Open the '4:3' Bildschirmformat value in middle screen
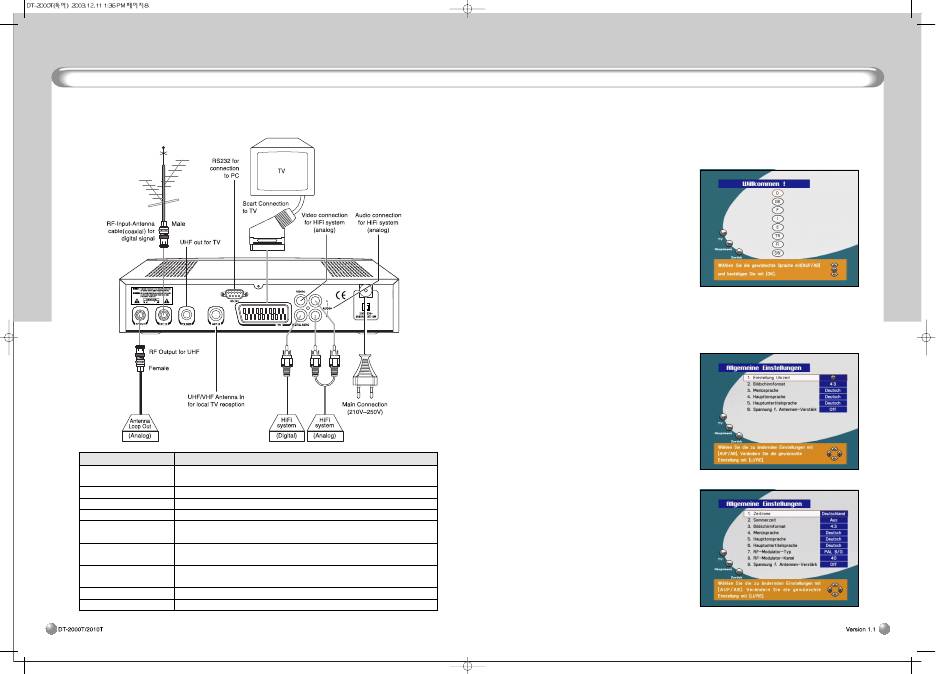The height and width of the screenshot is (674, 950). (x=833, y=383)
